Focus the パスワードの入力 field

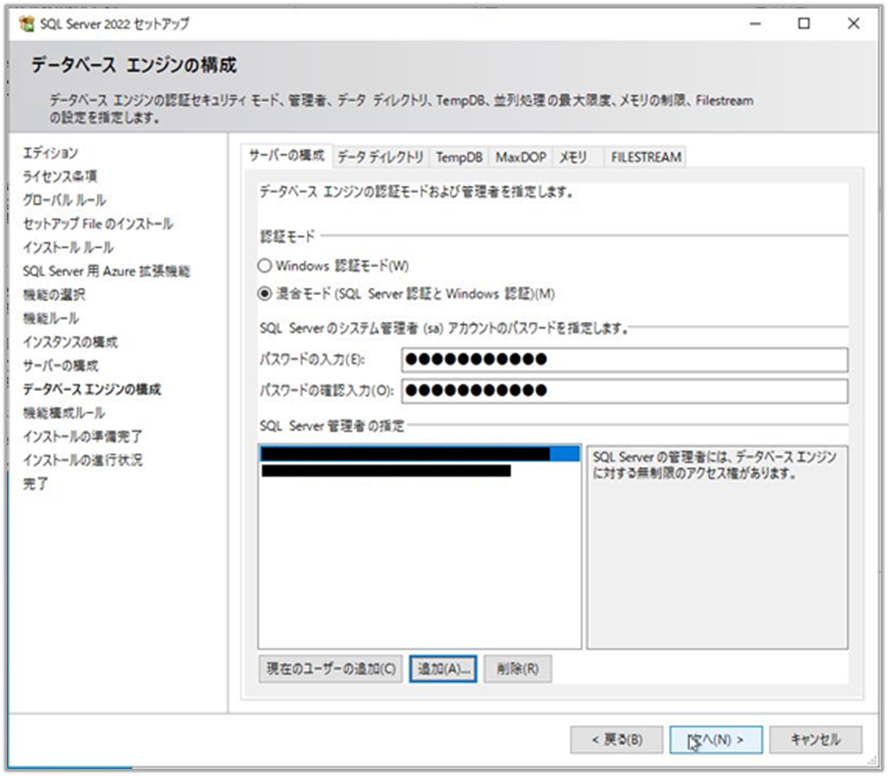tap(625, 360)
